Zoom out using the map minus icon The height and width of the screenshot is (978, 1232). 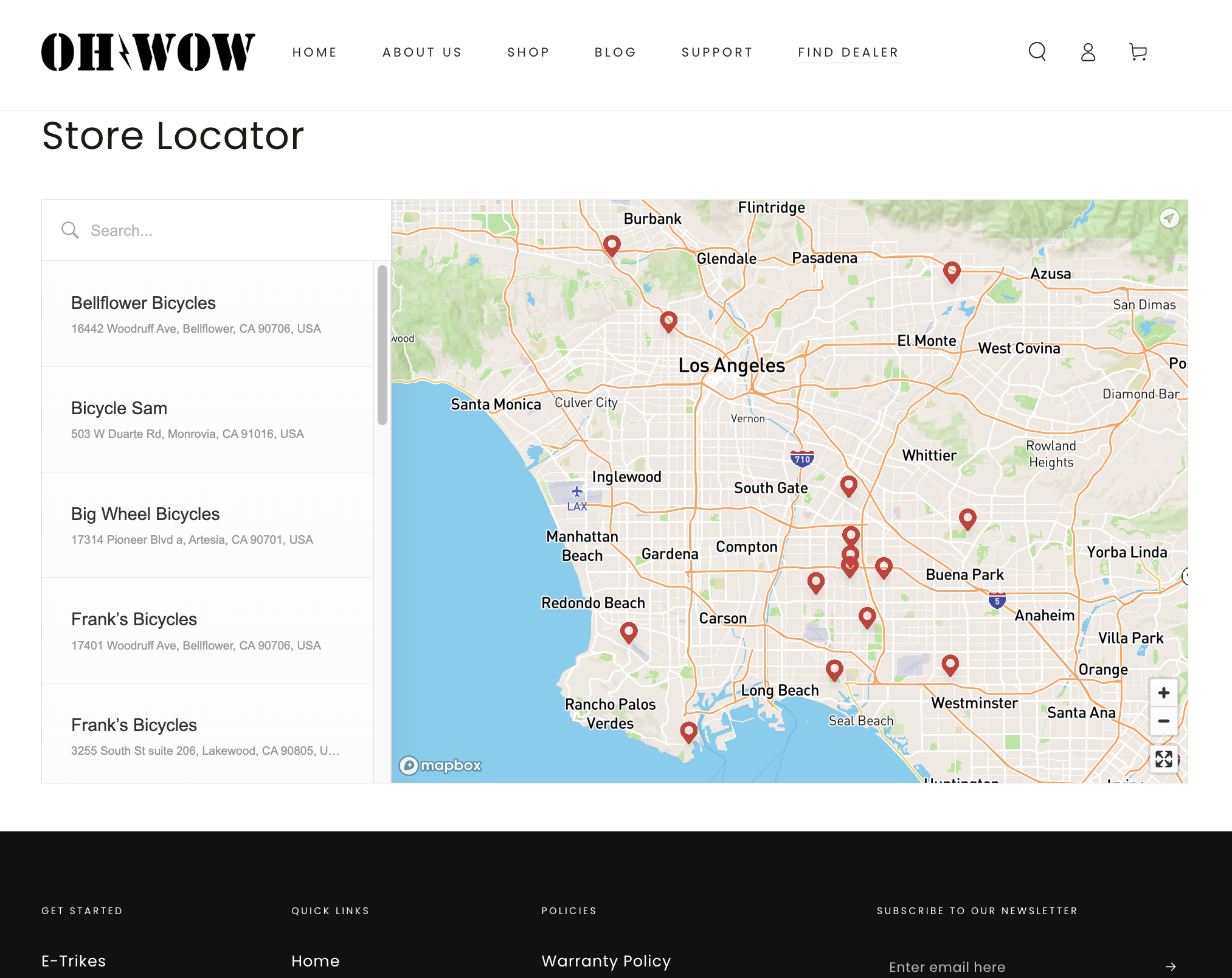(x=1163, y=721)
